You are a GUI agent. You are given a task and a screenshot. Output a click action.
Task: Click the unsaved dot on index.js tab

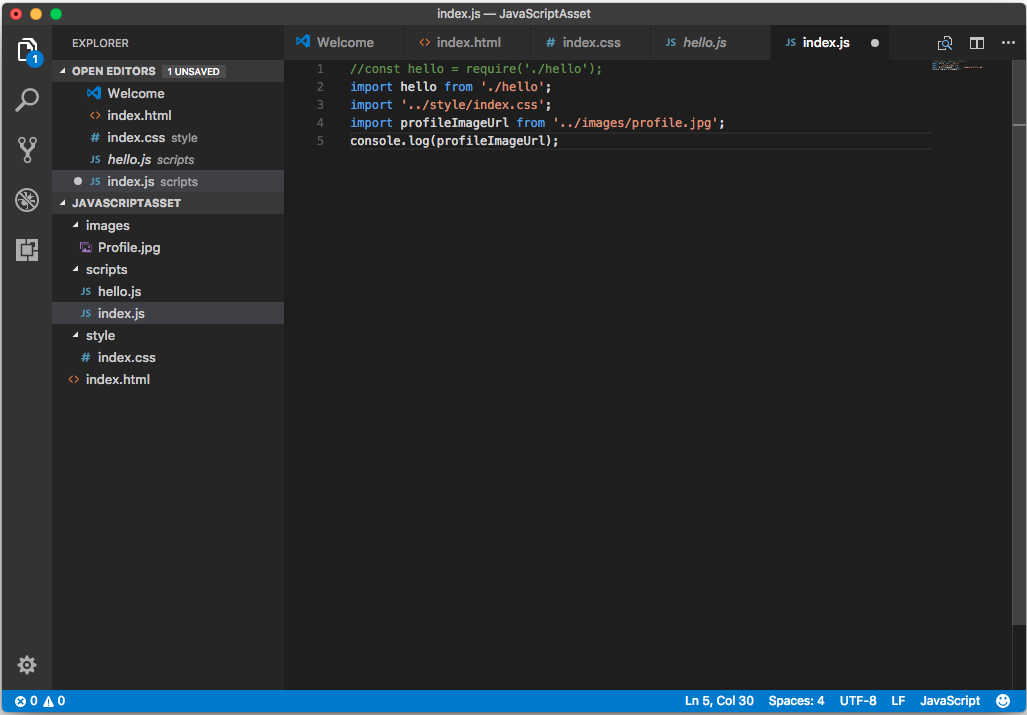click(875, 43)
